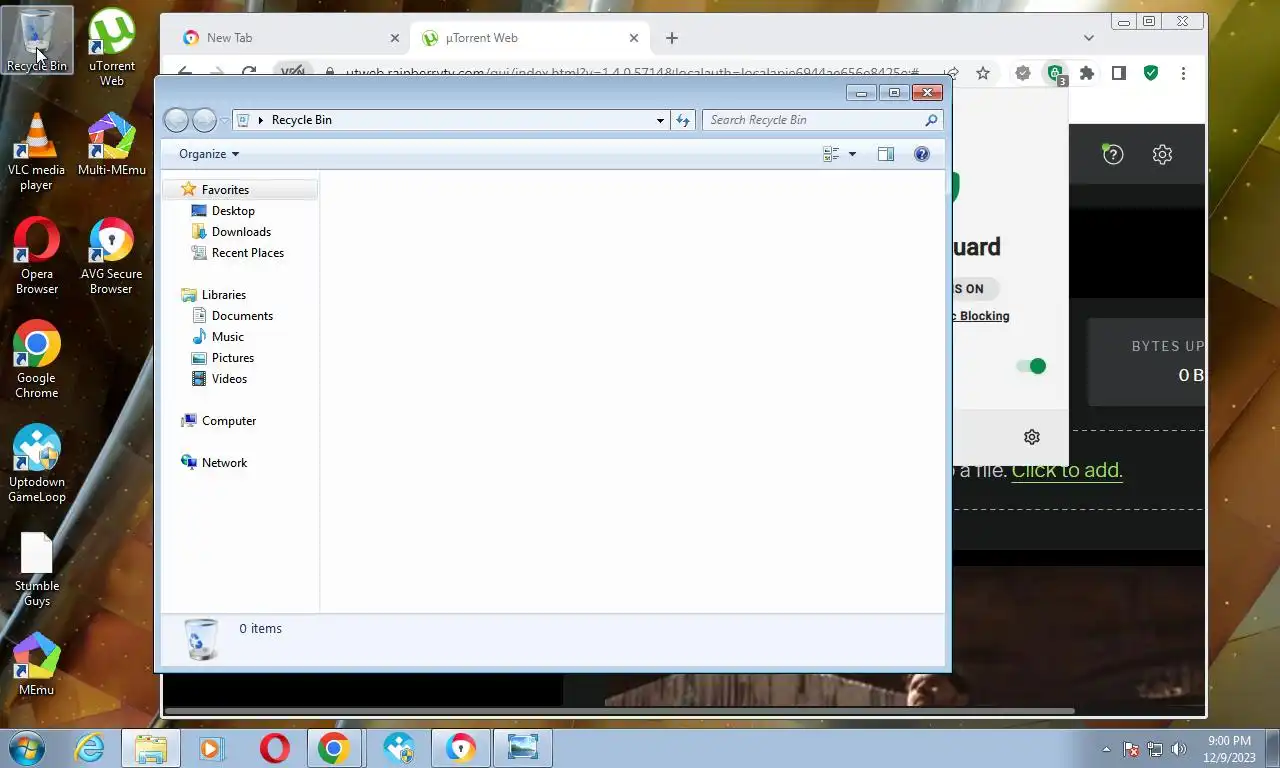Open Chrome three-dot menu
This screenshot has height=768, width=1280.
point(1183,73)
